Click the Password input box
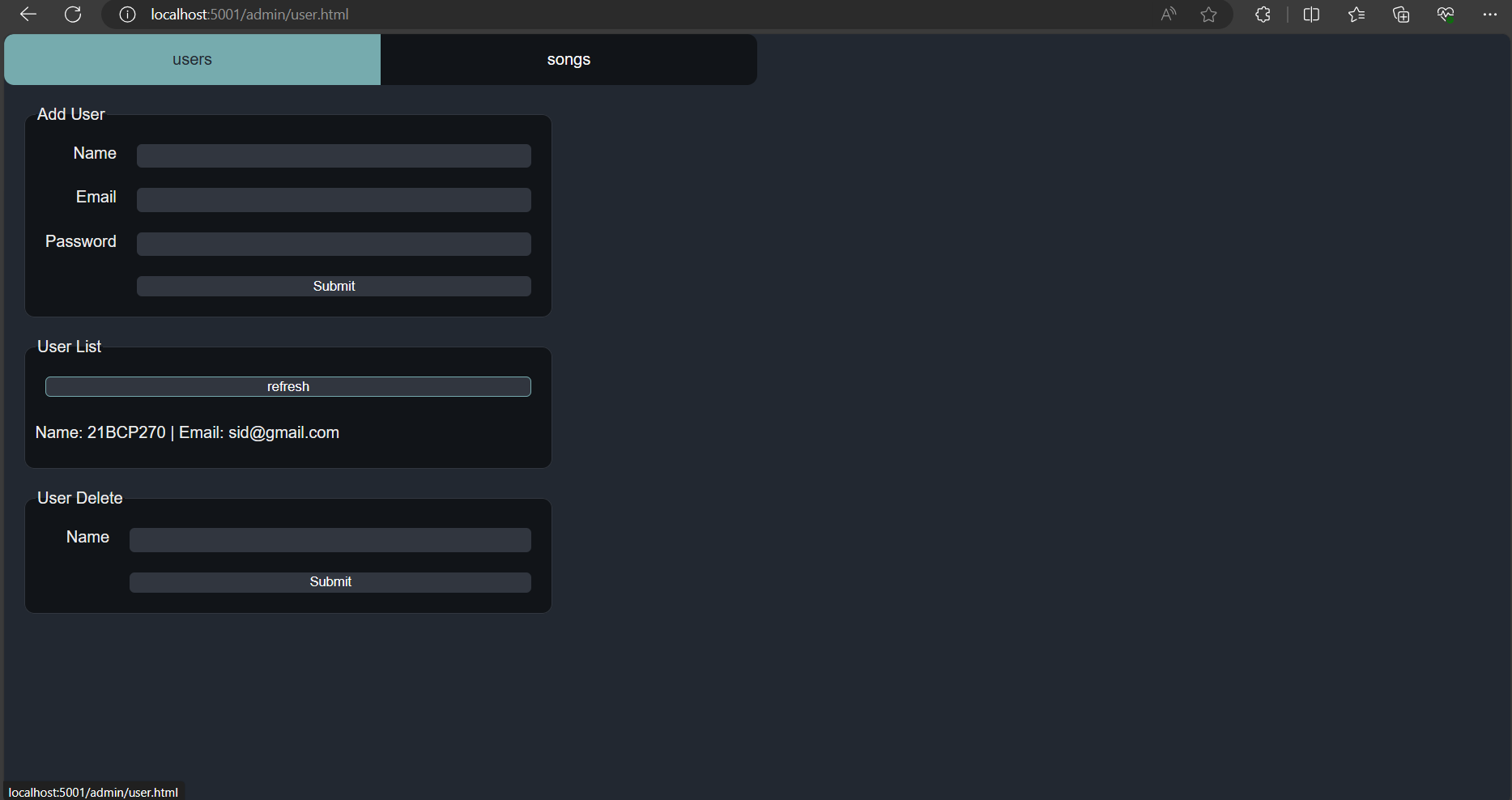Viewport: 1512px width, 800px height. [x=333, y=244]
